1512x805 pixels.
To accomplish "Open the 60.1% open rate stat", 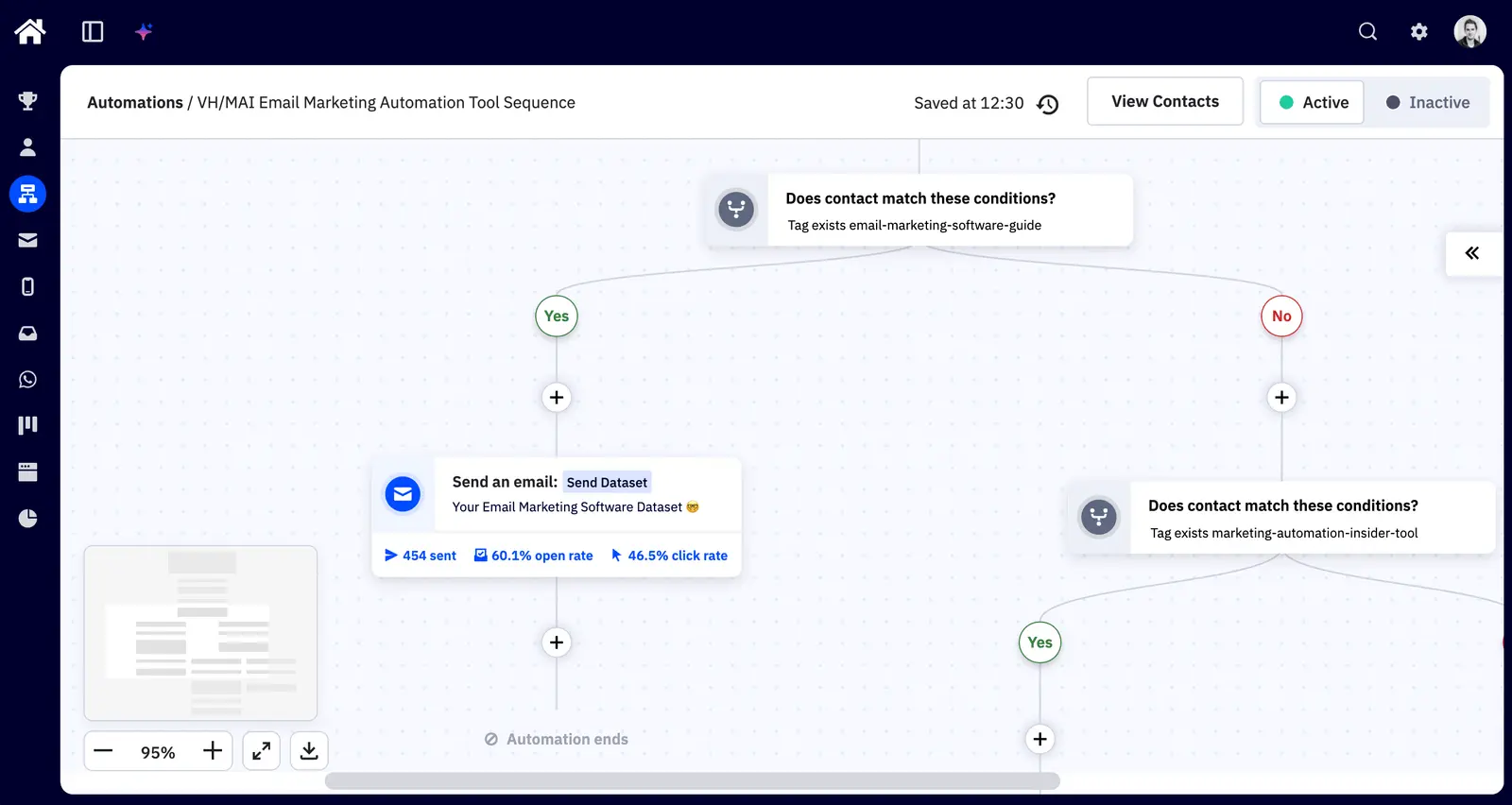I will coord(534,556).
